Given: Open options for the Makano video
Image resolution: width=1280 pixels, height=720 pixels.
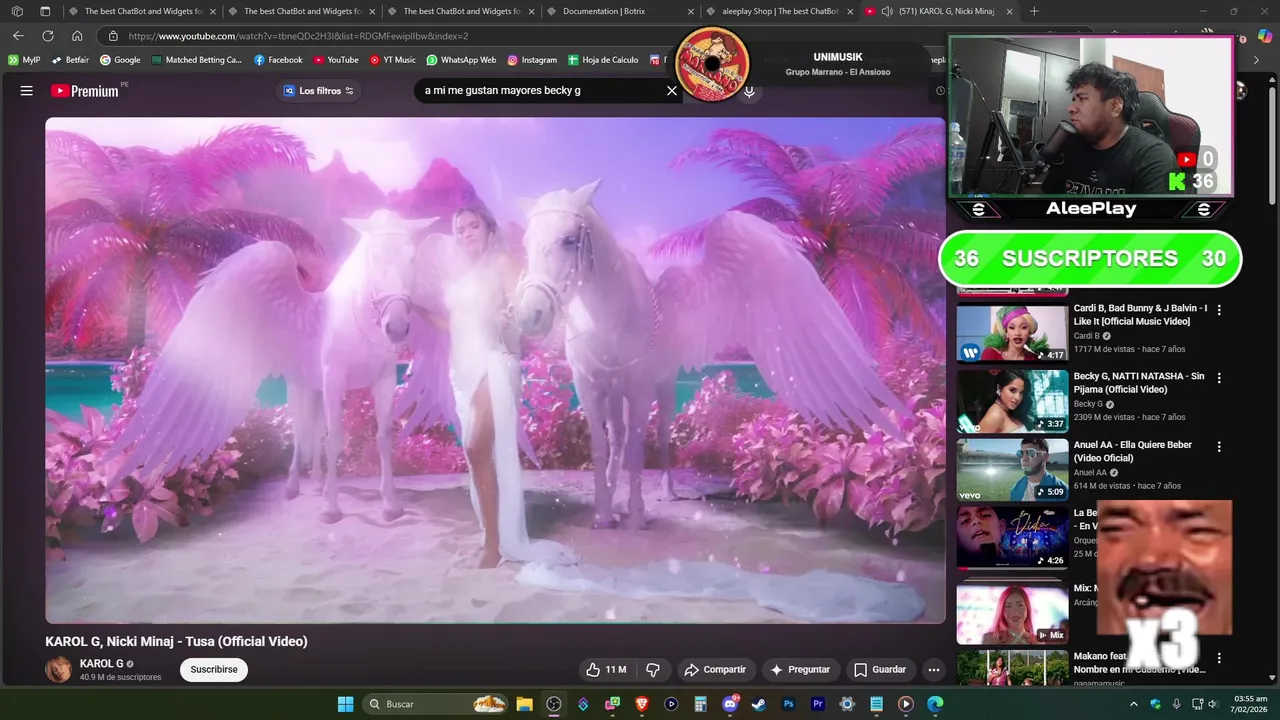Looking at the screenshot, I should (1219, 659).
